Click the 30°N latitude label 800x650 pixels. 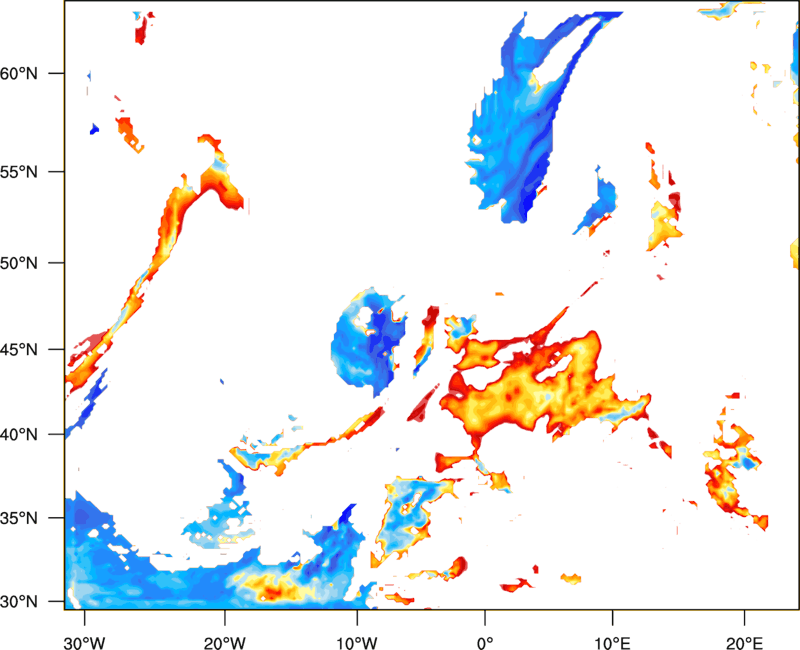[19, 602]
